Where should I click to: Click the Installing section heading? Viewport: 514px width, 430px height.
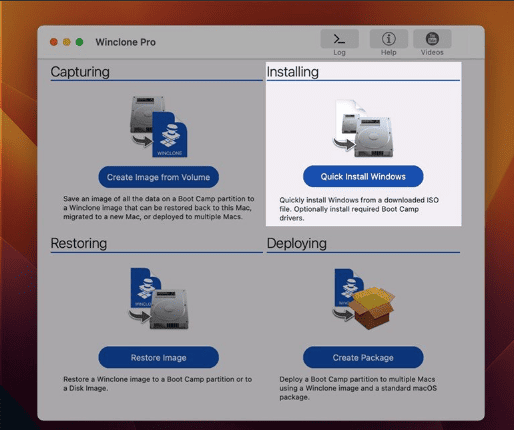[x=293, y=72]
